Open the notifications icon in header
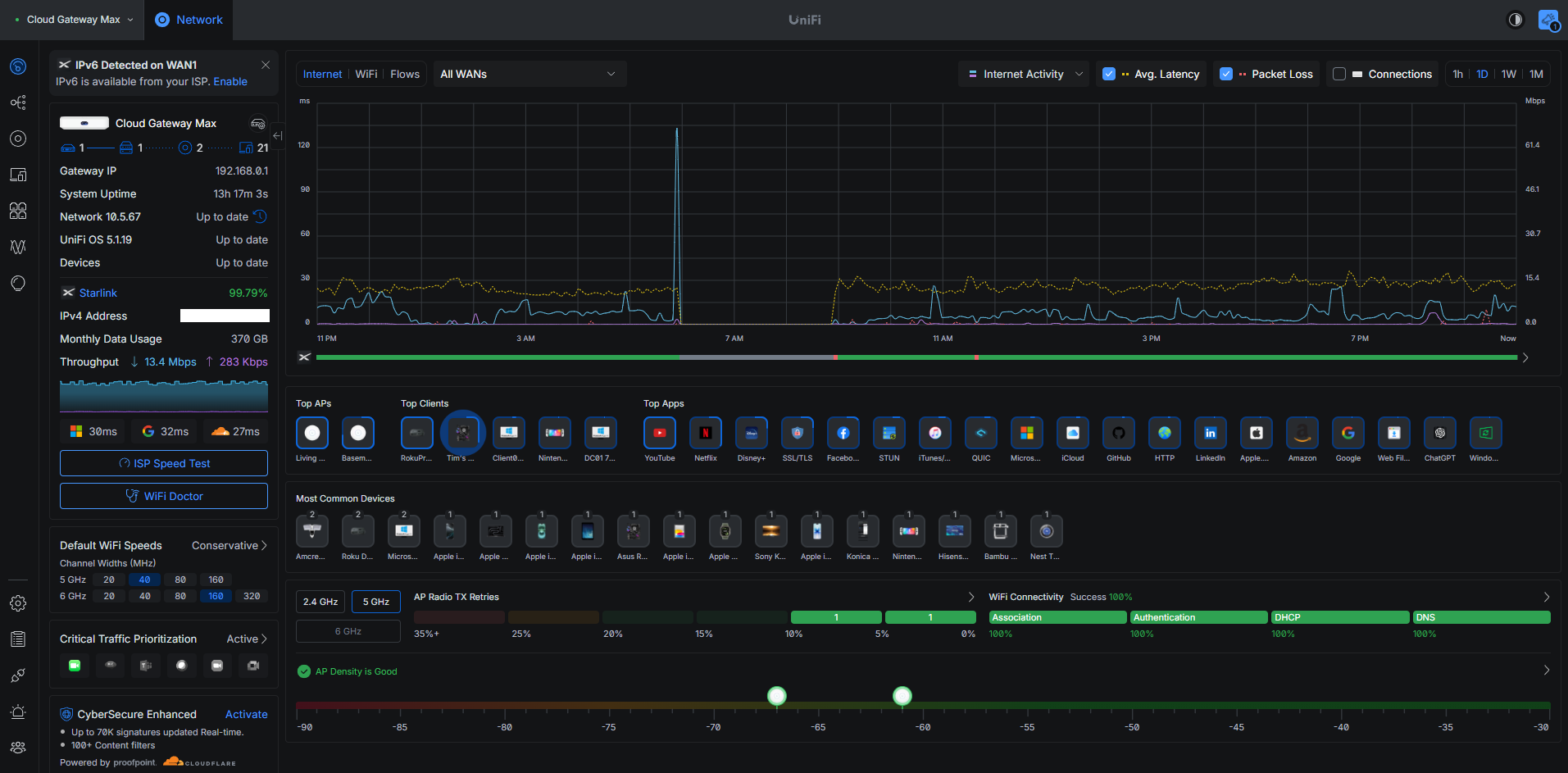 point(1548,20)
